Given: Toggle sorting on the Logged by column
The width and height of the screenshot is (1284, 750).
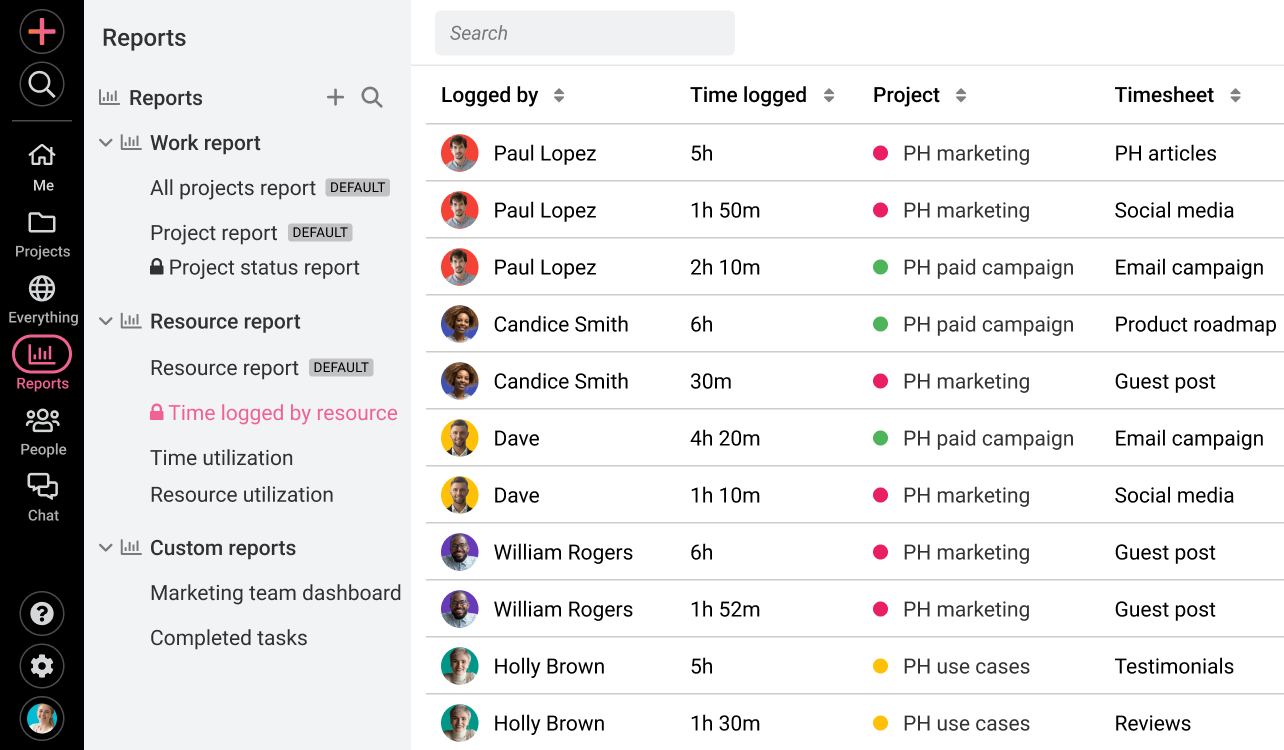Looking at the screenshot, I should [x=560, y=95].
